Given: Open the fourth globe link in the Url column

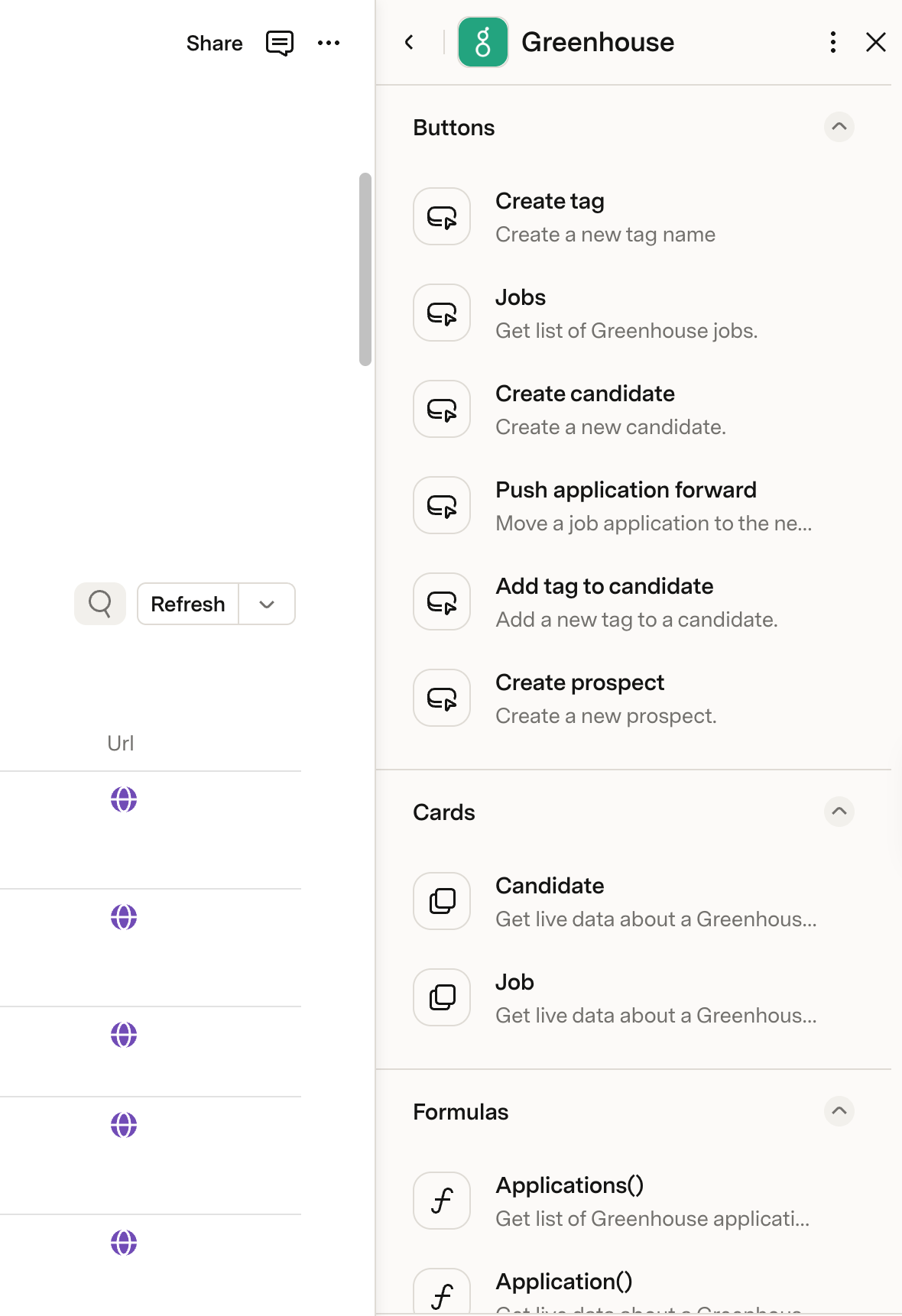Looking at the screenshot, I should [124, 1125].
